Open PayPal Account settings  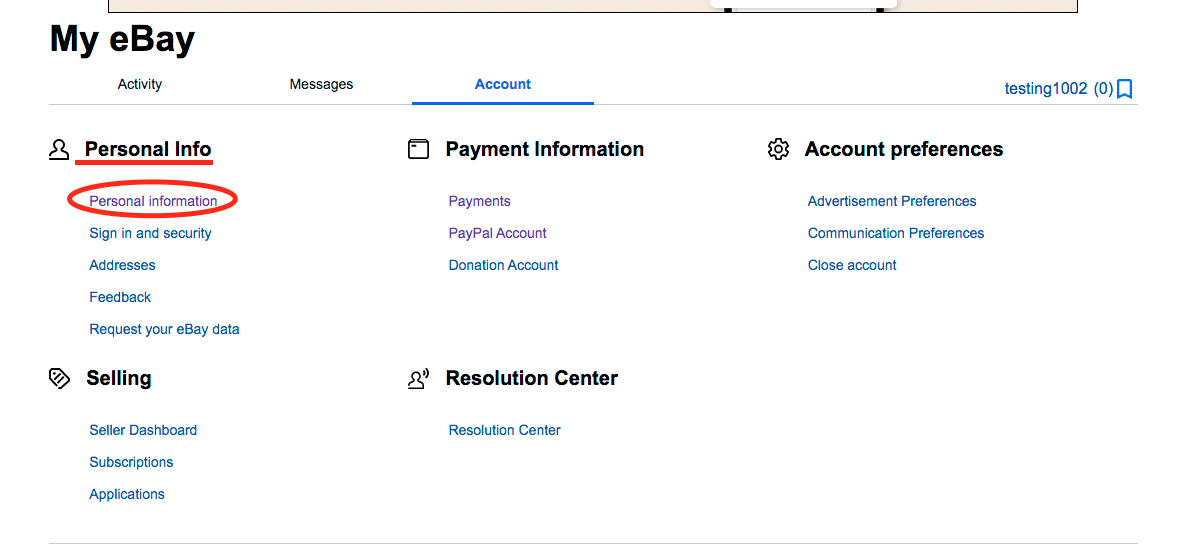[x=497, y=233]
